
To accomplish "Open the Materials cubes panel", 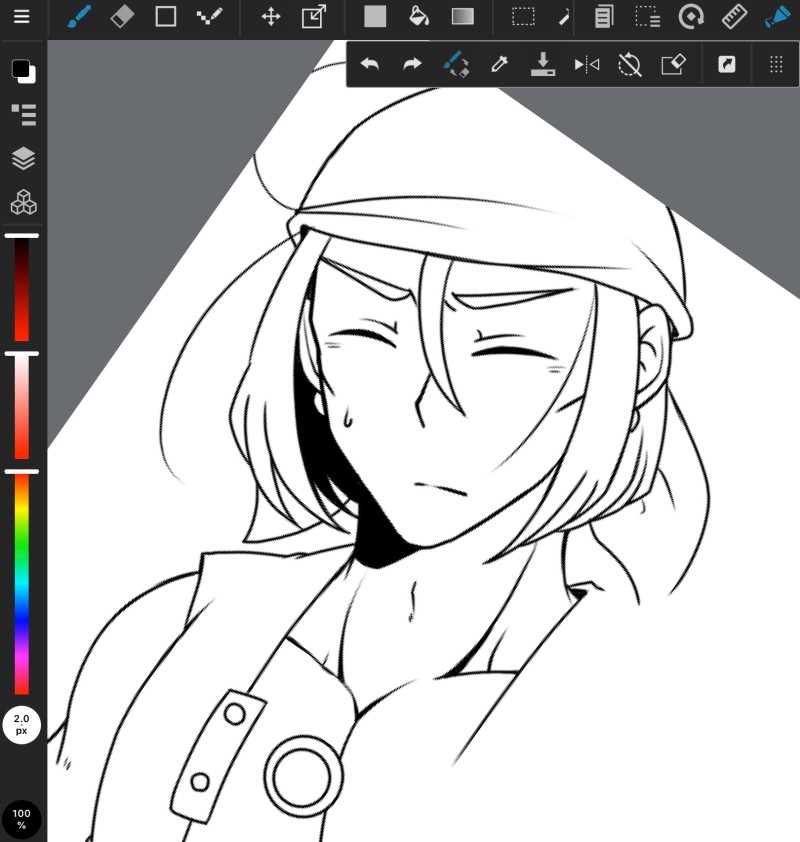I will pyautogui.click(x=24, y=202).
